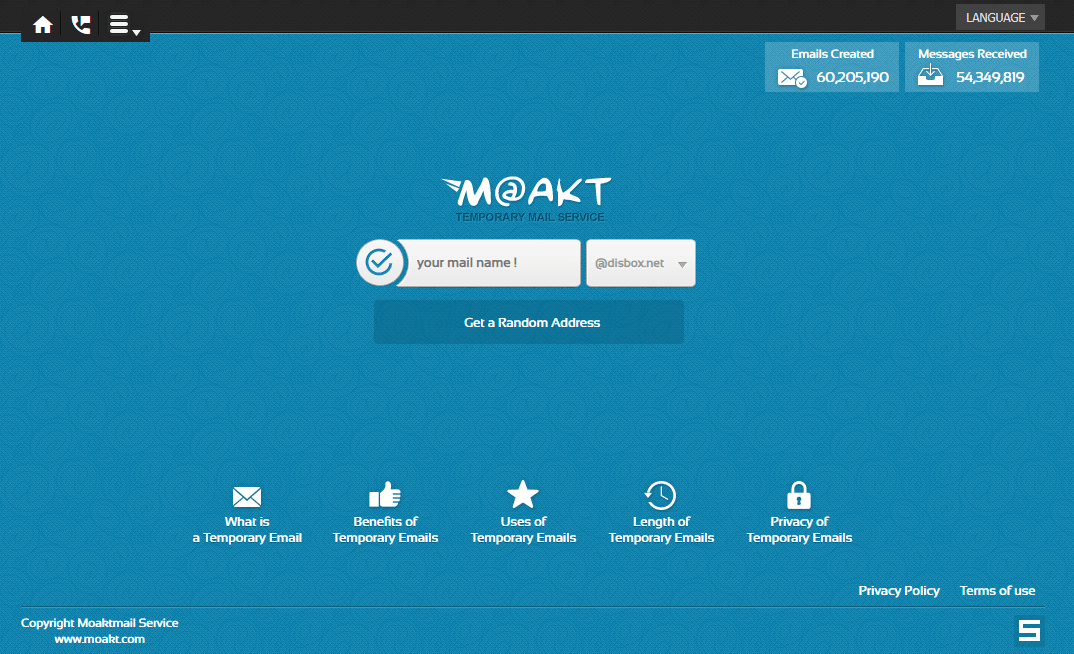This screenshot has width=1074, height=654.
Task: Select the envelope icon above What is
Action: click(x=246, y=495)
